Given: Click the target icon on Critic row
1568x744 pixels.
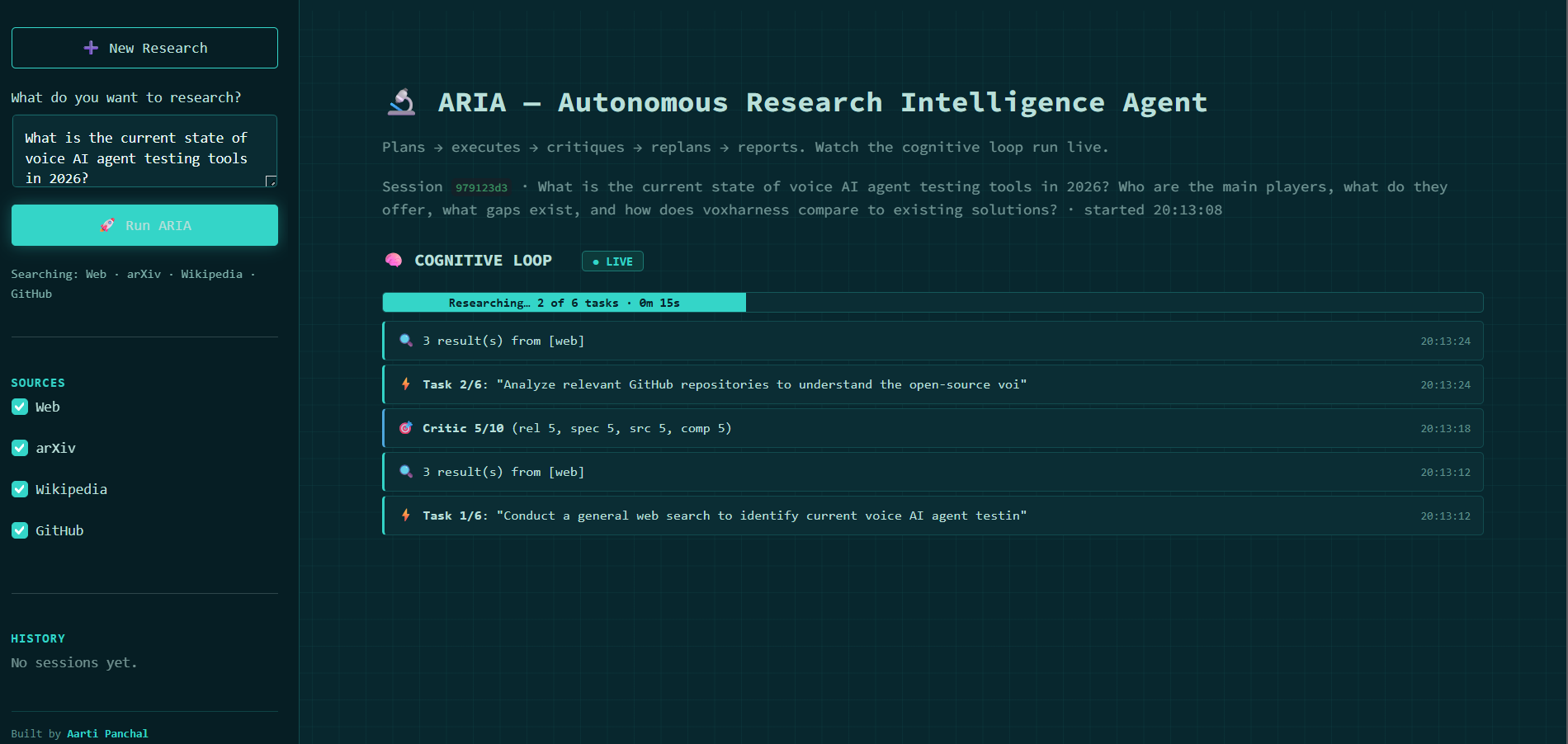Looking at the screenshot, I should tap(406, 427).
